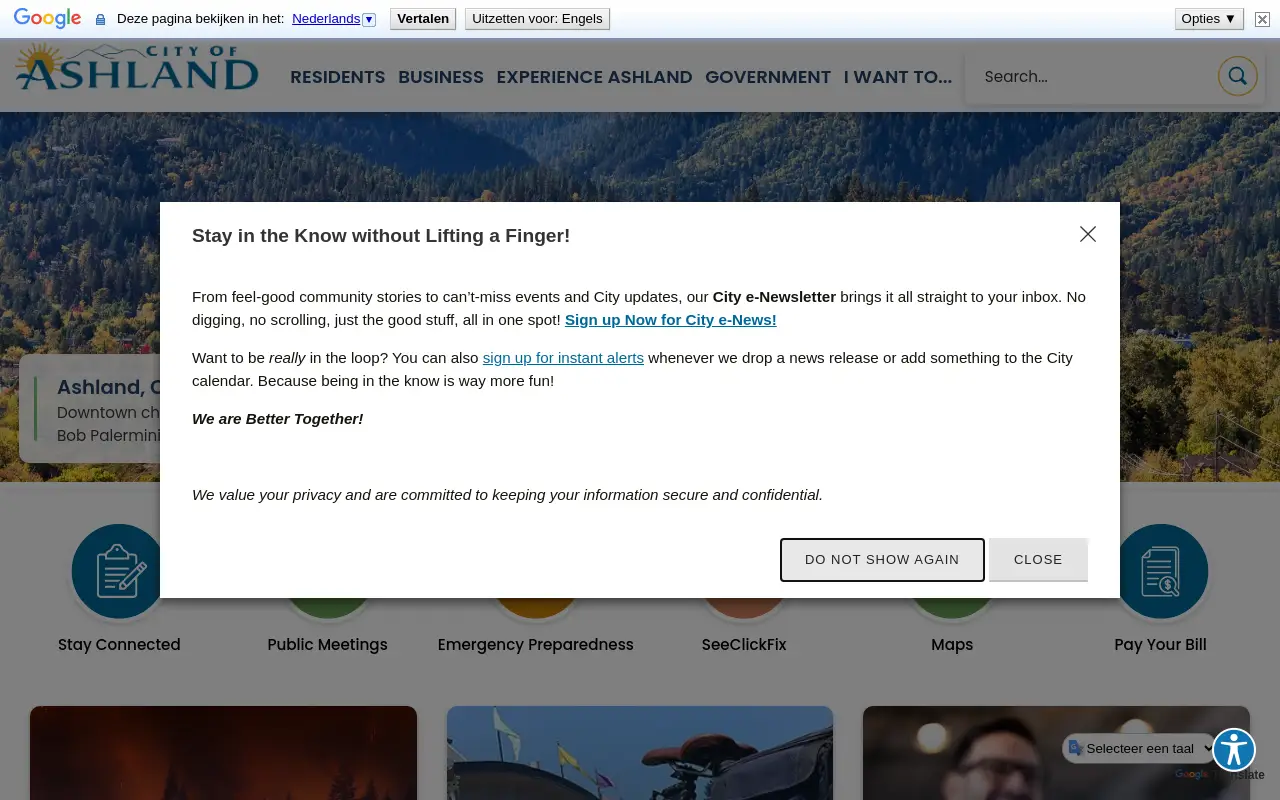Open the bicycle saddle news card thumbnail
This screenshot has height=800, width=1280.
pos(640,753)
